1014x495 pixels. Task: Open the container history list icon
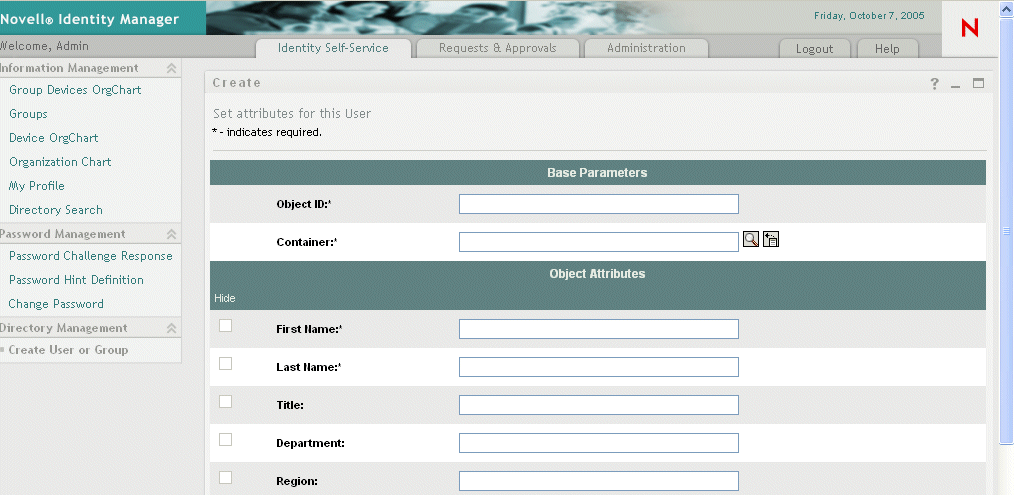[770, 239]
